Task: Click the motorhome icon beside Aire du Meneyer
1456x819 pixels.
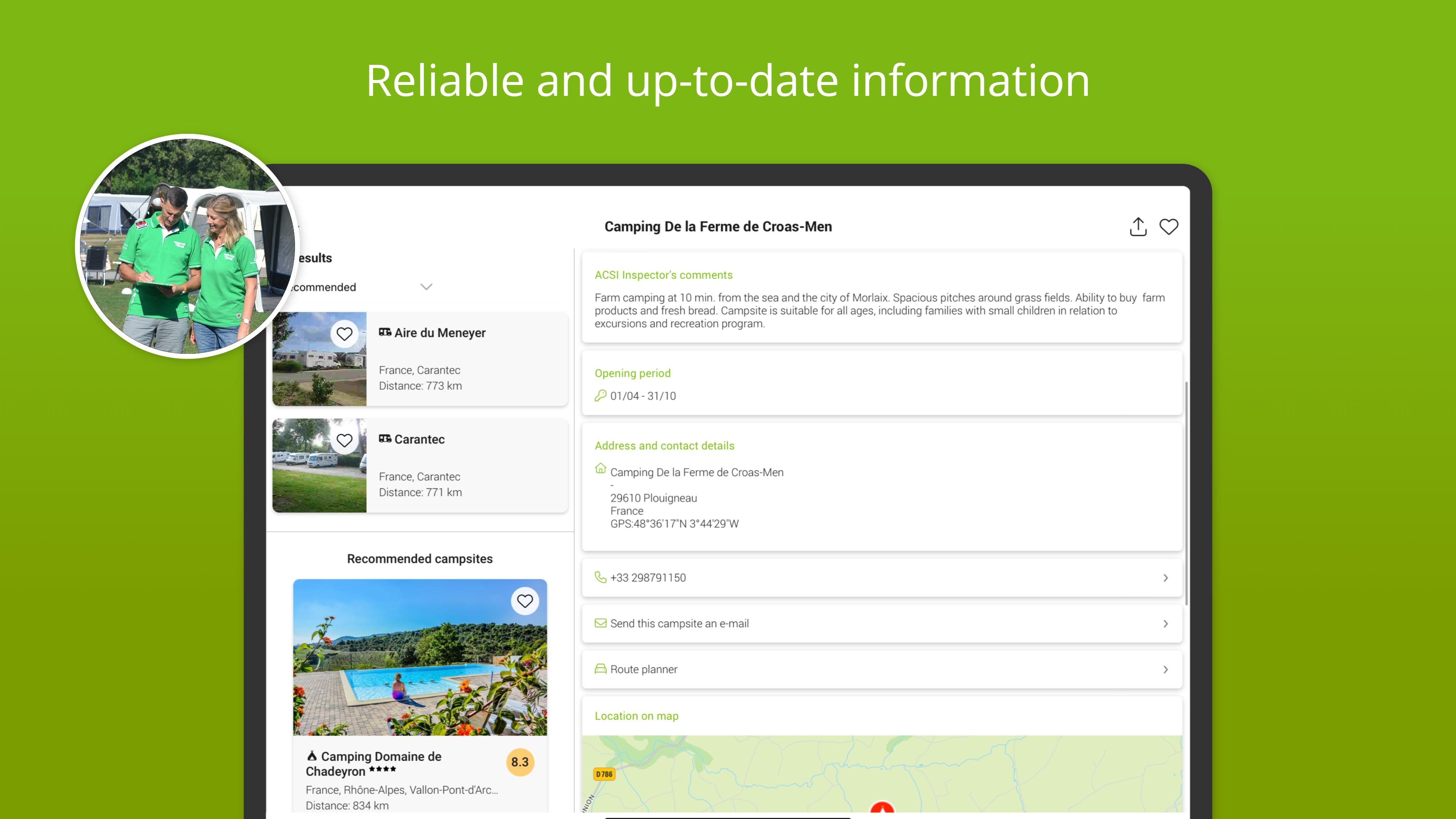Action: [x=385, y=333]
